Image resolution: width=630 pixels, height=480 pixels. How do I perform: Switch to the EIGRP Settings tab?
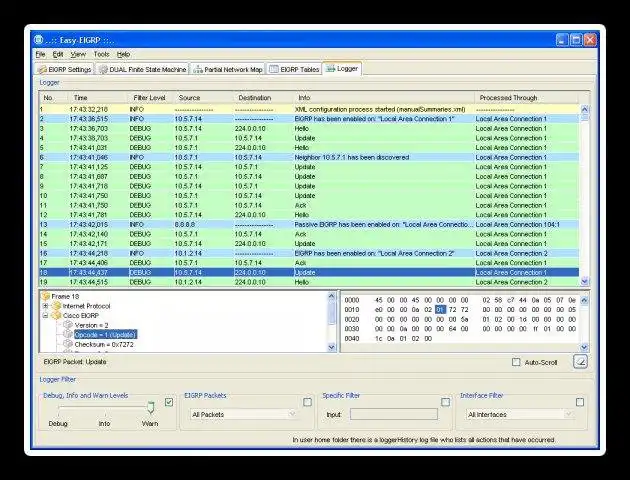(x=64, y=69)
